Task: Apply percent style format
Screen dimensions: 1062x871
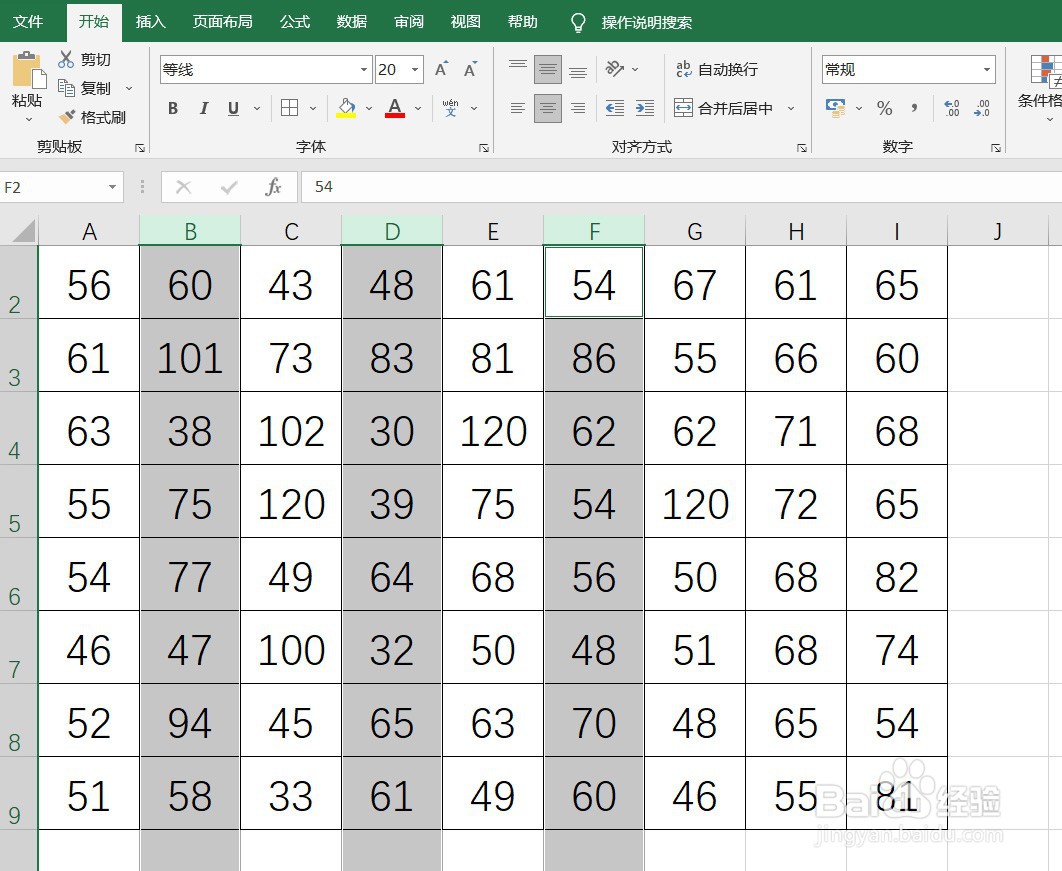Action: 884,108
